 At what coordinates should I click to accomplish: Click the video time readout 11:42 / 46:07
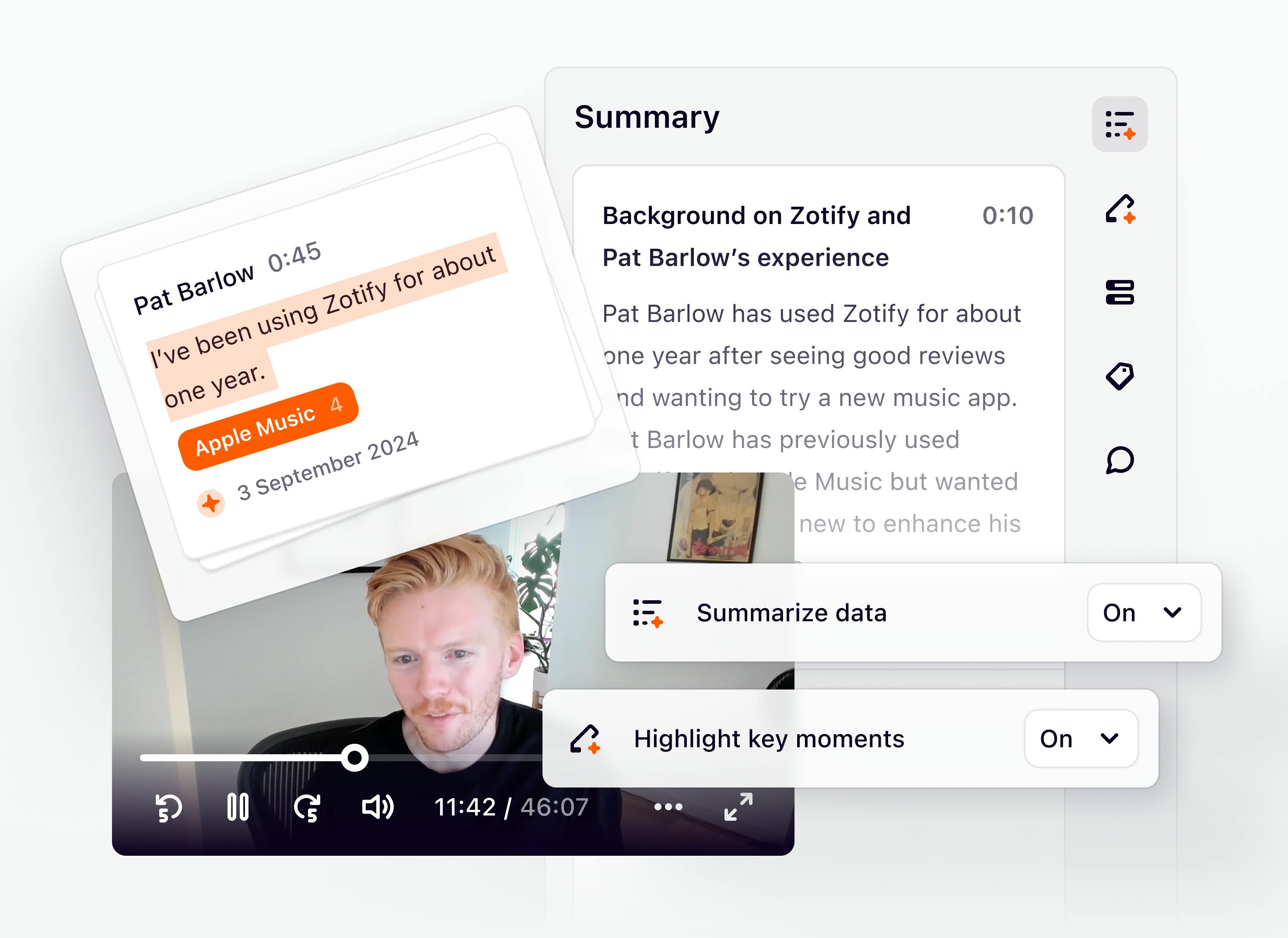(x=511, y=807)
